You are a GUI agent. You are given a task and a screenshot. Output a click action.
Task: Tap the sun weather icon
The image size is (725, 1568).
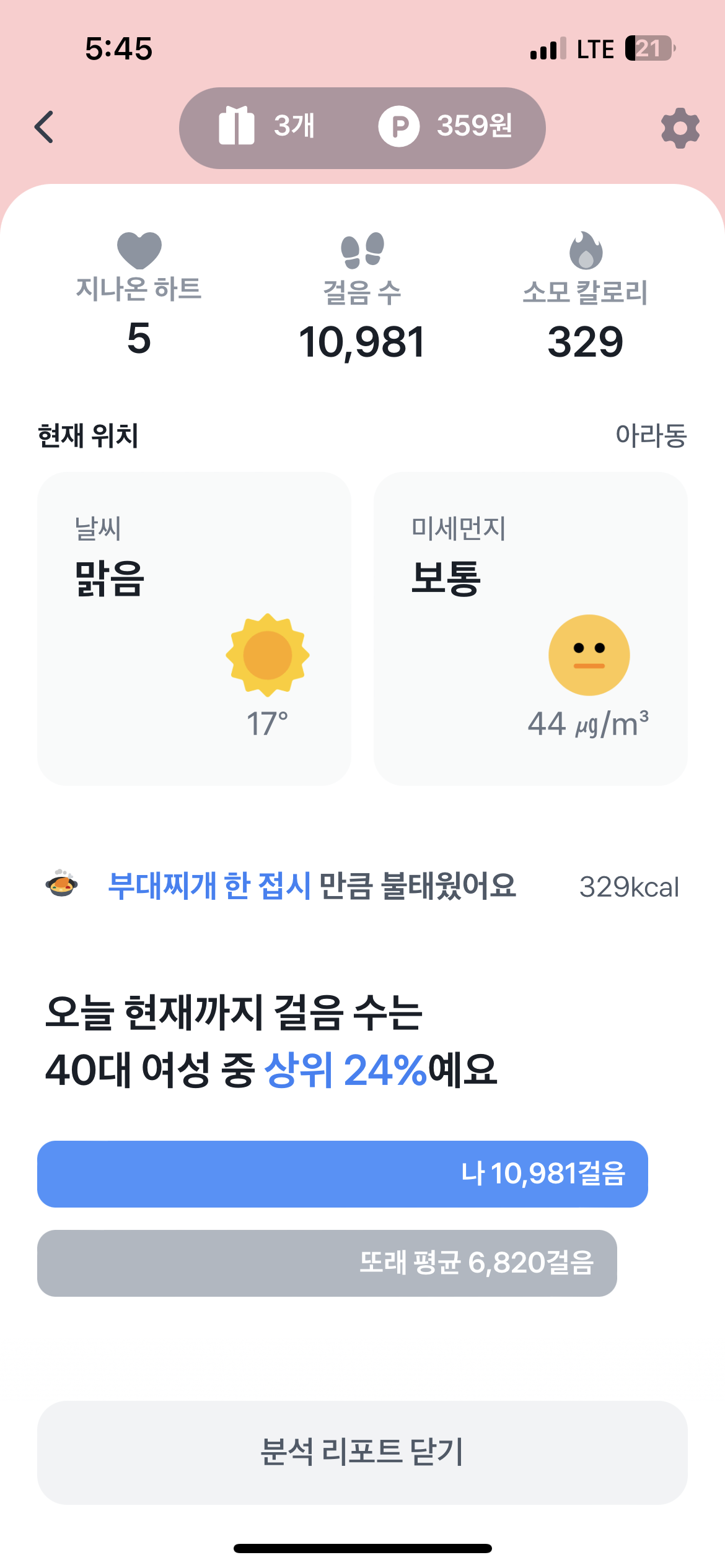[x=268, y=655]
